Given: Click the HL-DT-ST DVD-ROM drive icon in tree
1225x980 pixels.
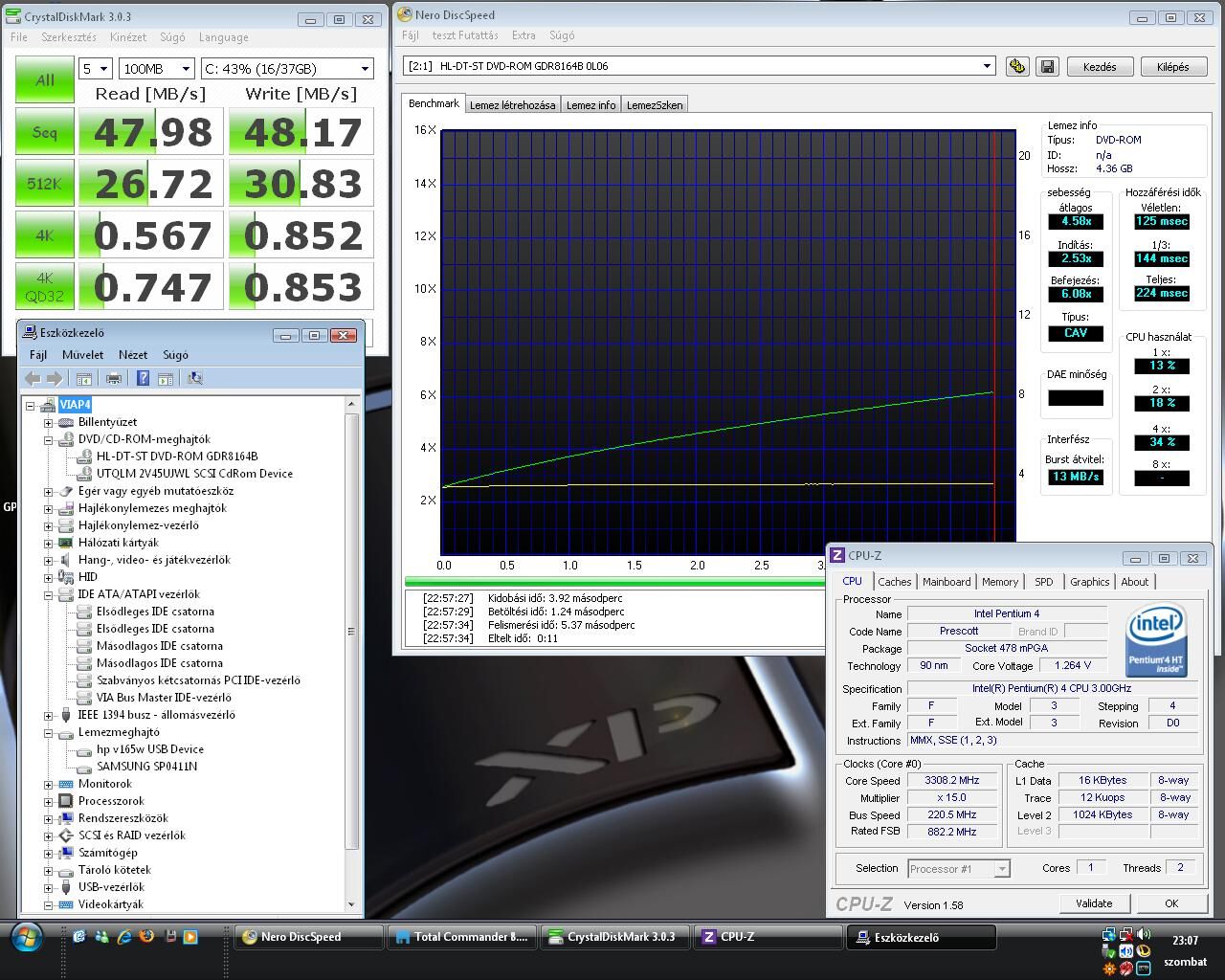Looking at the screenshot, I should pyautogui.click(x=84, y=457).
